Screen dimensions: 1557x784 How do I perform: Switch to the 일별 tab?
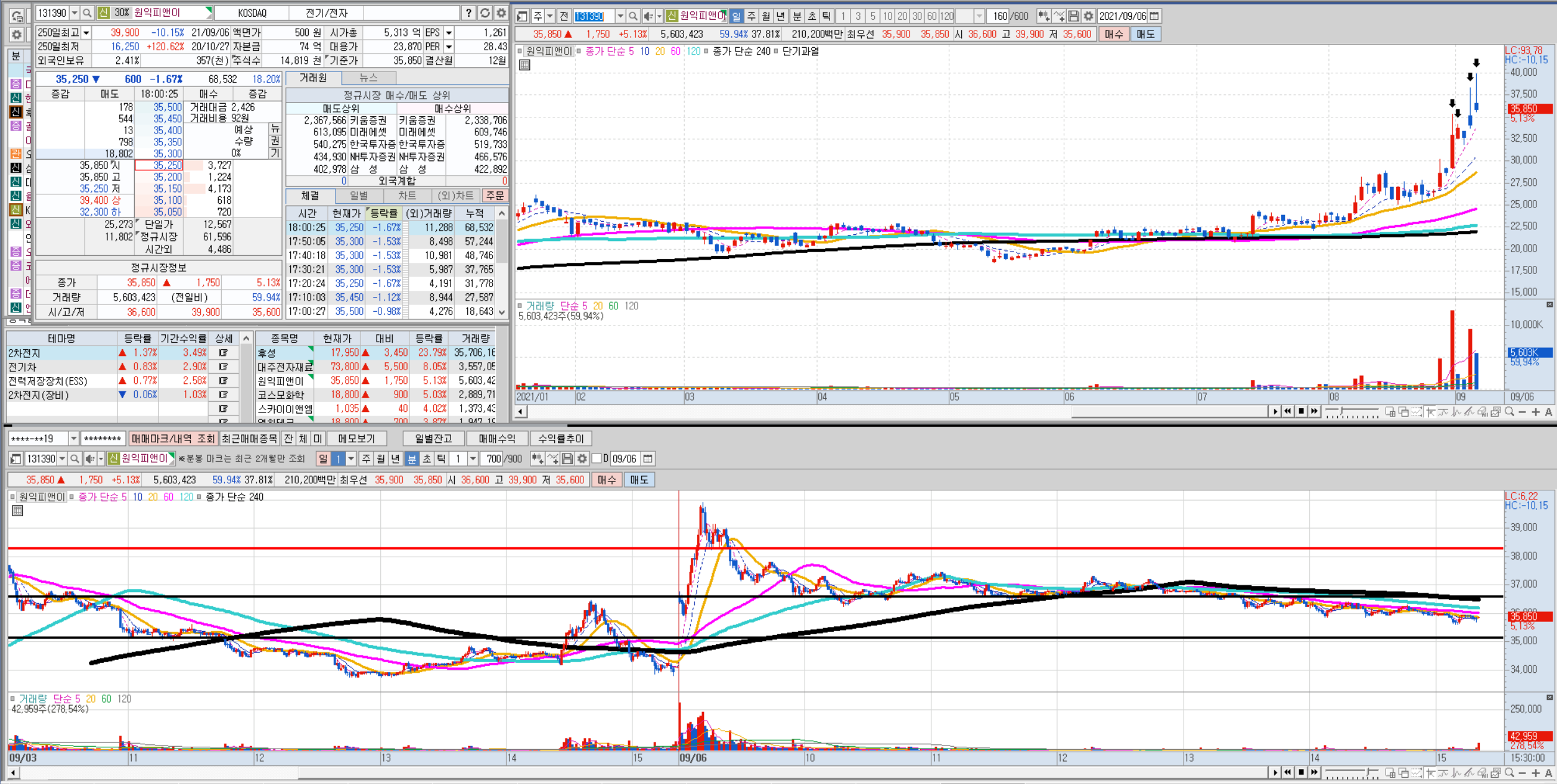point(358,196)
